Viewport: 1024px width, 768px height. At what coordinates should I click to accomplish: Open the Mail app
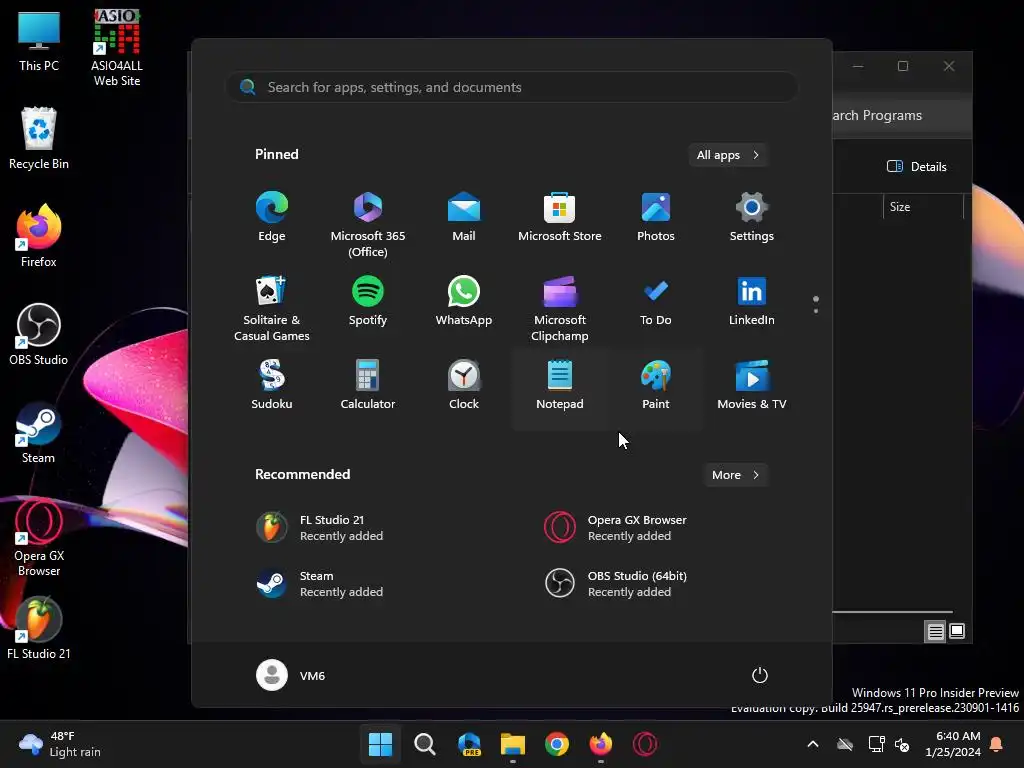[464, 217]
